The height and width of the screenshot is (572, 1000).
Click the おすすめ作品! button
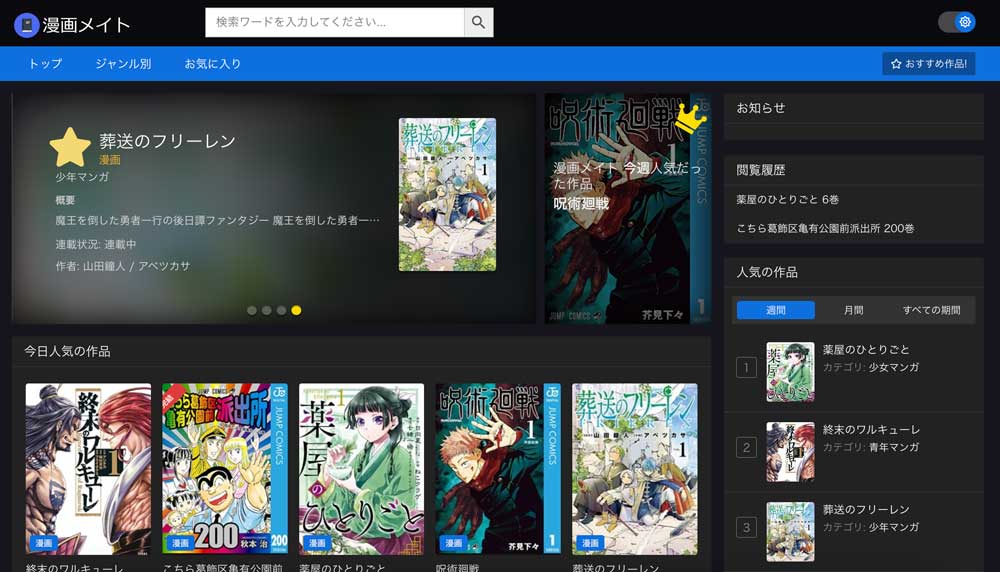click(928, 64)
